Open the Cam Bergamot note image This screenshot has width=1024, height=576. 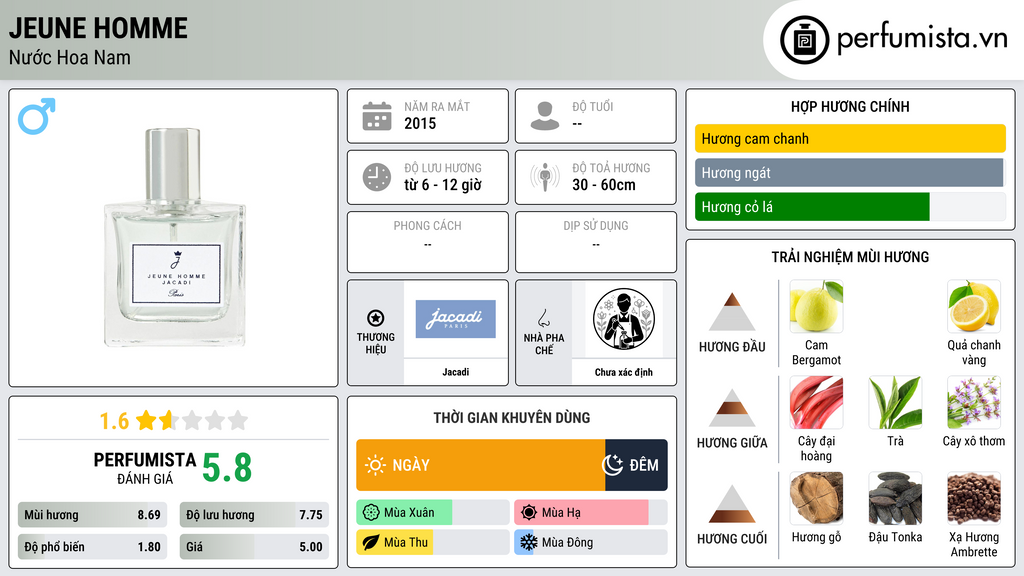[816, 306]
